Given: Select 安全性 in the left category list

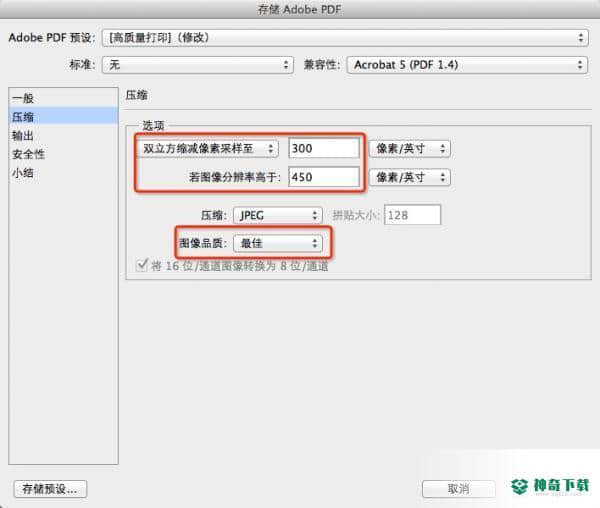Looking at the screenshot, I should [63, 154].
